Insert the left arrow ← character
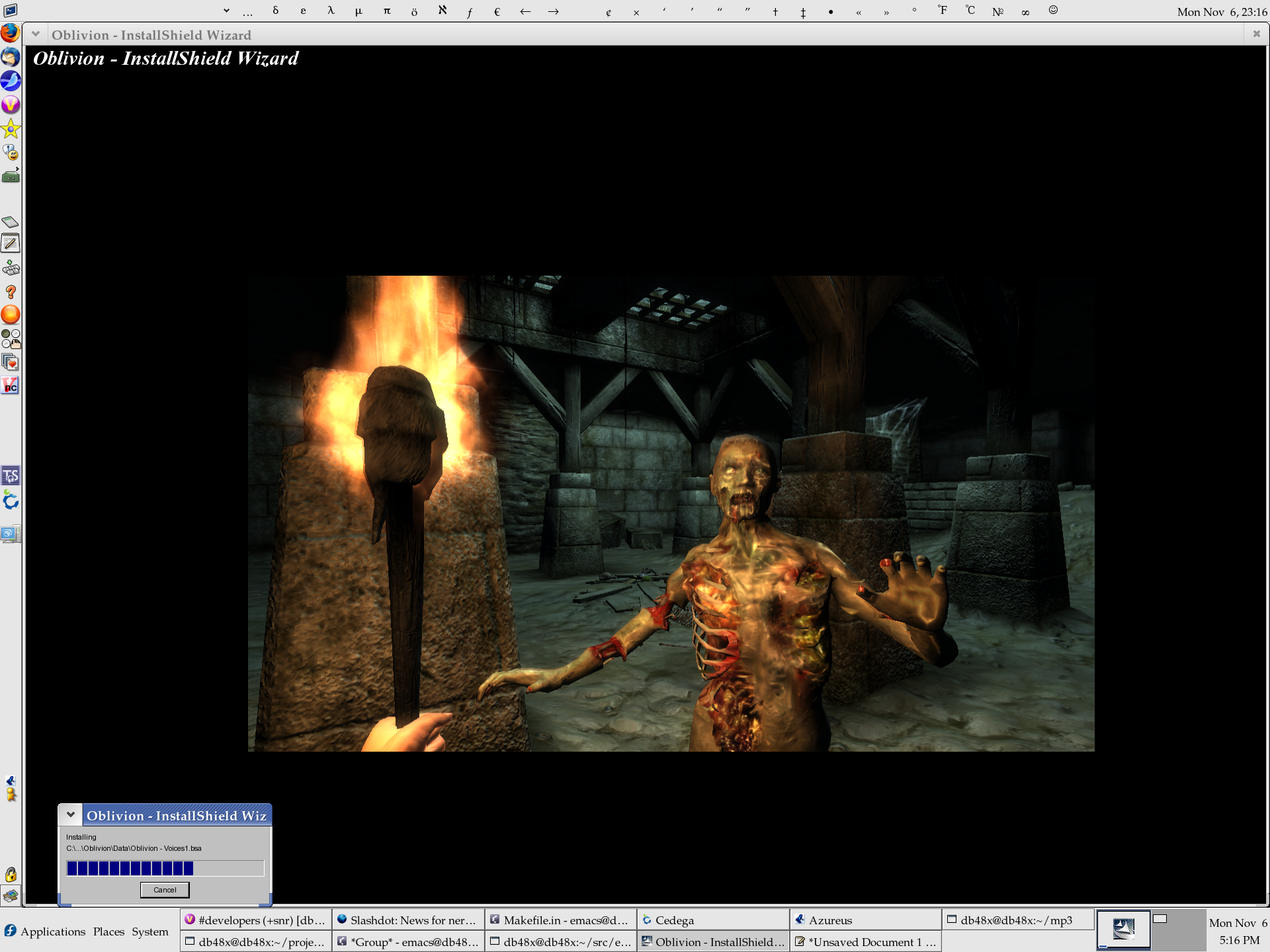The image size is (1270, 952). click(x=525, y=11)
